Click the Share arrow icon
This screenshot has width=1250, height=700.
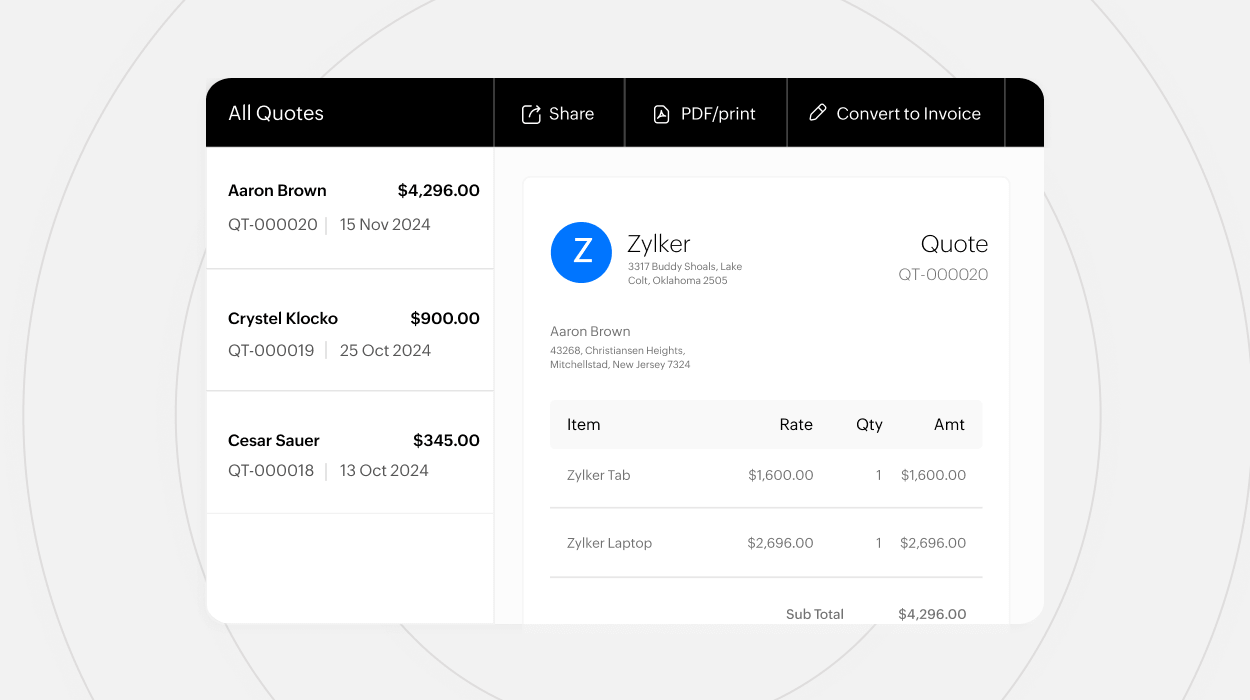(531, 114)
